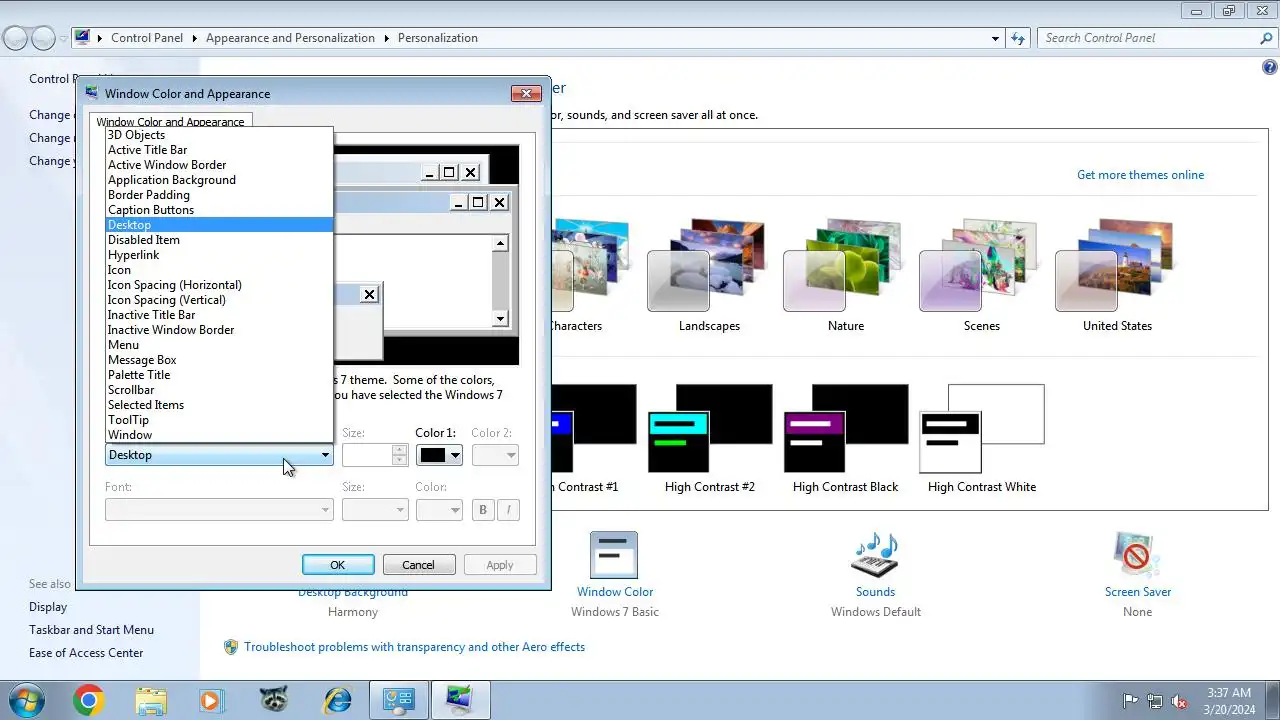This screenshot has height=720, width=1280.
Task: Open the Help question mark icon
Action: [x=1270, y=68]
